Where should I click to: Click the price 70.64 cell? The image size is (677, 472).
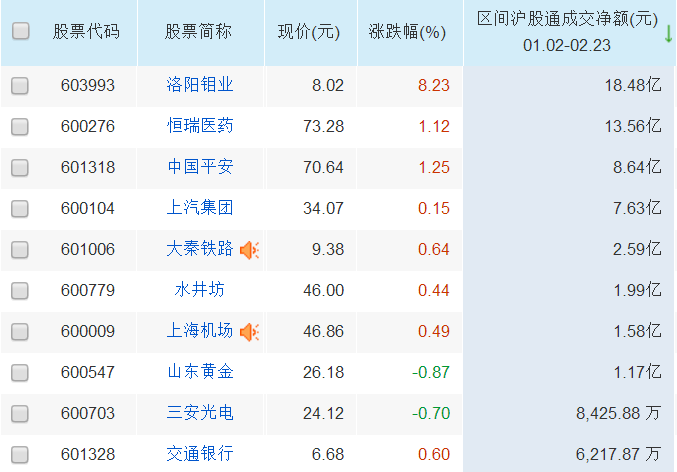(x=323, y=168)
